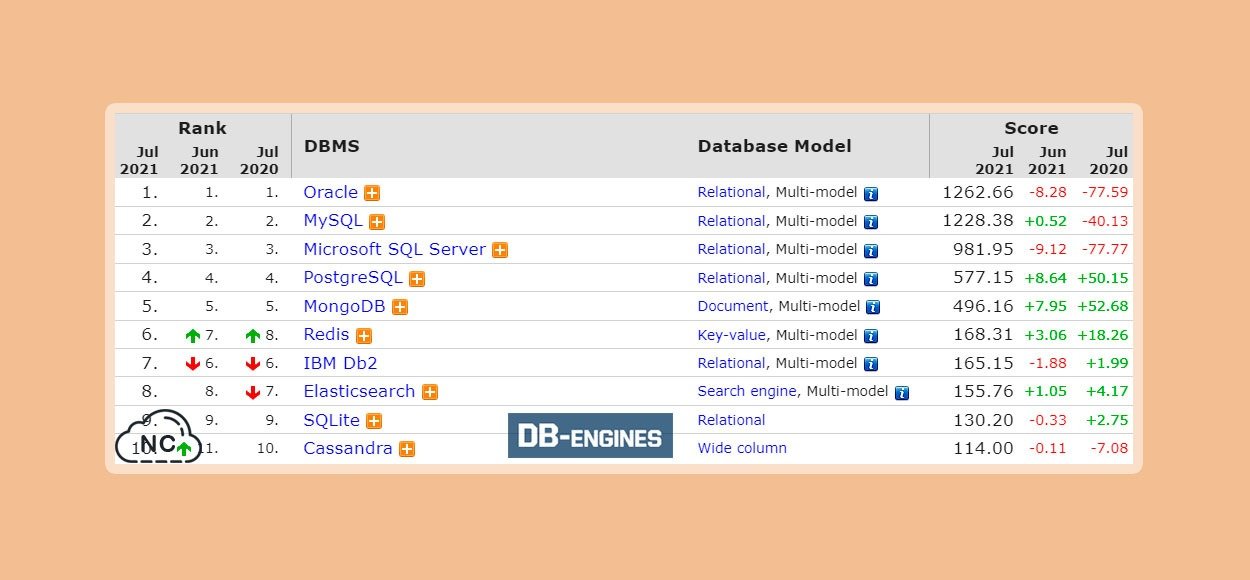This screenshot has height=580, width=1250.
Task: Click the Document model link for MongoDB
Action: pos(733,306)
